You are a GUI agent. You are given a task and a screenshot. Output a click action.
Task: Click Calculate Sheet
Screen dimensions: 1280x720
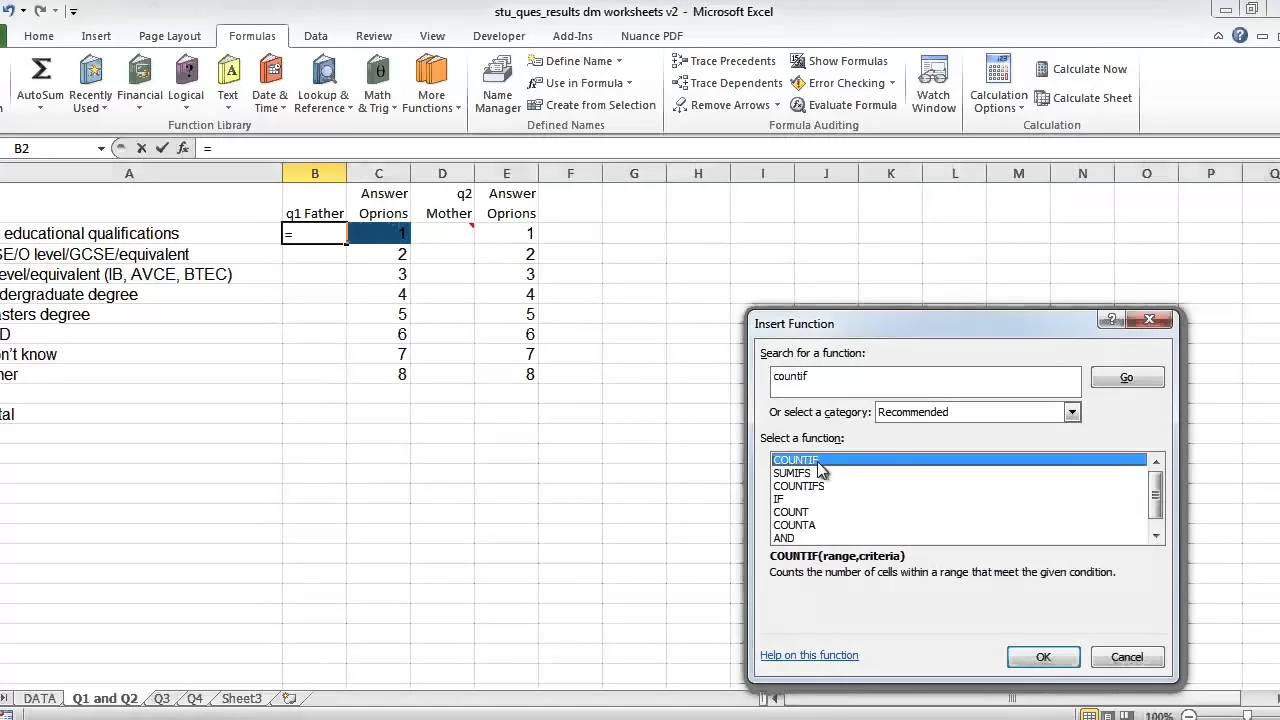point(1083,98)
